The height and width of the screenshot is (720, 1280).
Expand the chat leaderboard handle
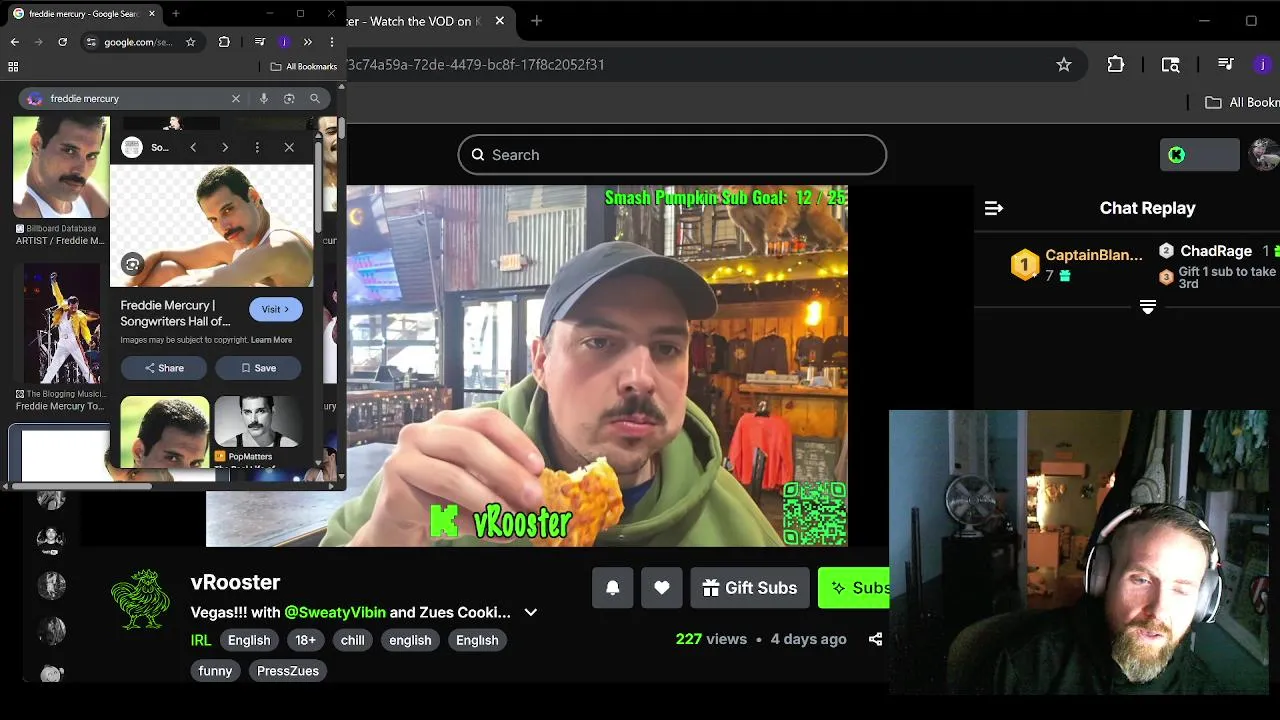click(x=1148, y=307)
